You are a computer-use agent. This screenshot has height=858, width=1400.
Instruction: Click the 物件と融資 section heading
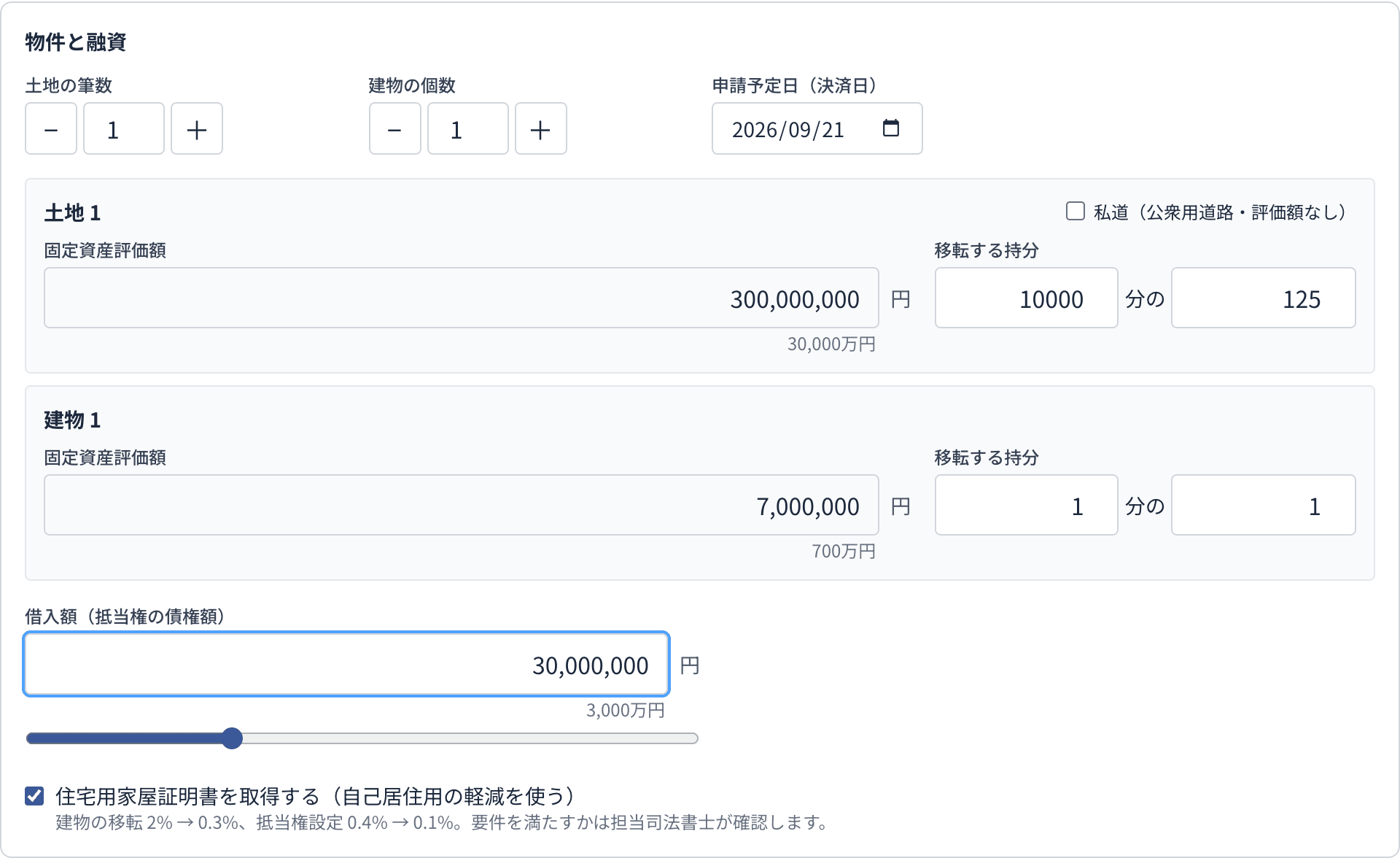point(76,42)
